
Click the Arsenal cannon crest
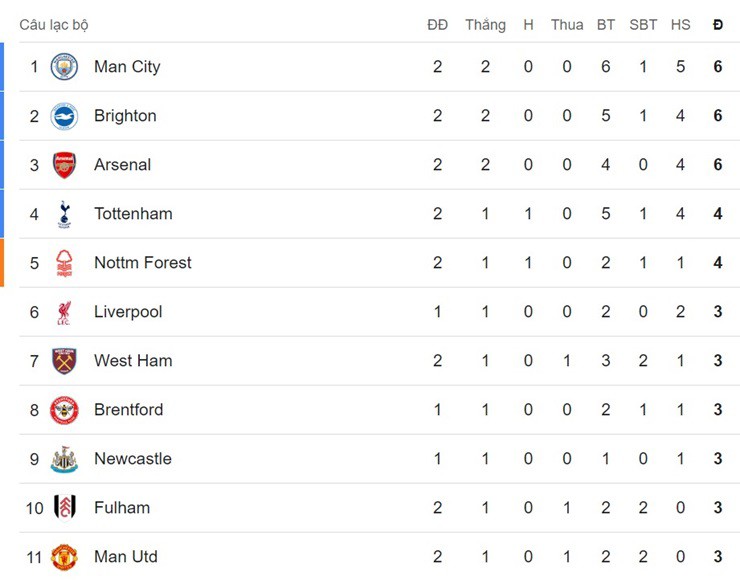pyautogui.click(x=64, y=165)
